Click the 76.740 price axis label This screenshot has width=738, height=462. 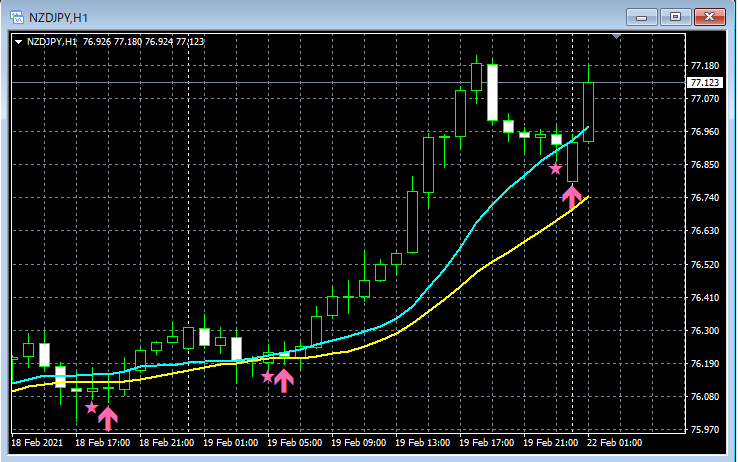pyautogui.click(x=705, y=198)
